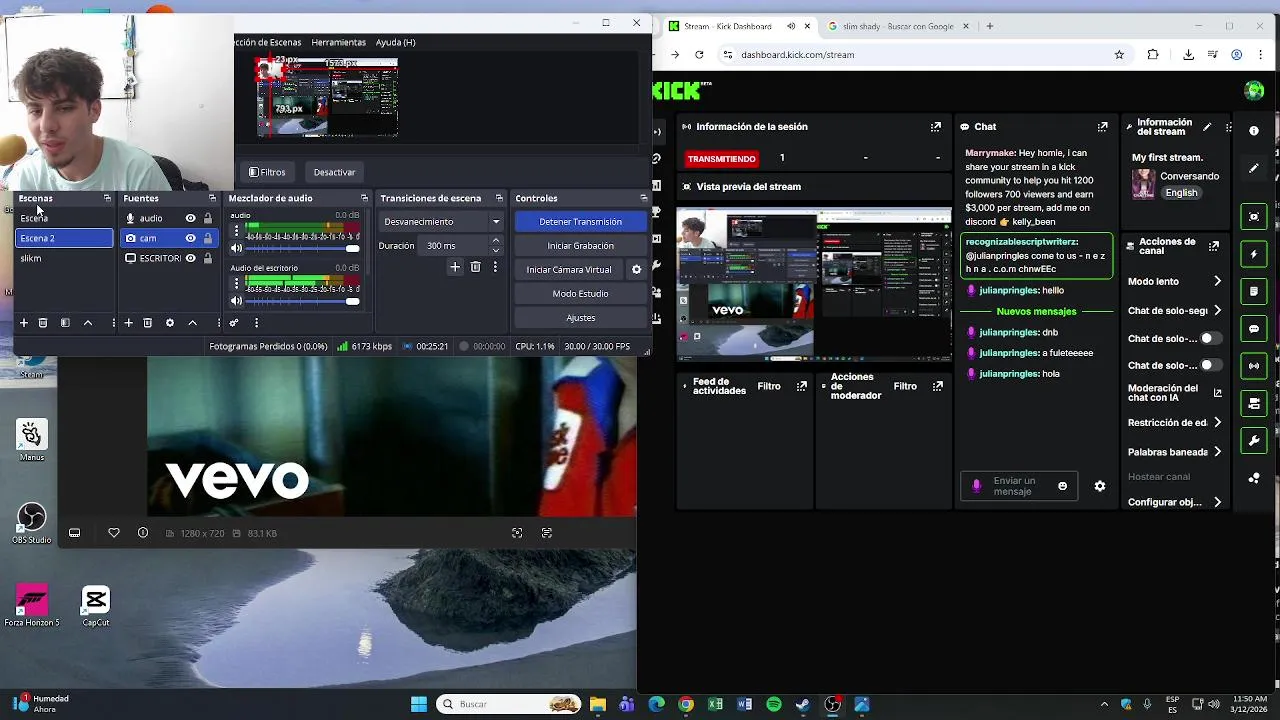Image resolution: width=1280 pixels, height=720 pixels.
Task: Click the 'Detener Transmisión' button
Action: pos(580,221)
